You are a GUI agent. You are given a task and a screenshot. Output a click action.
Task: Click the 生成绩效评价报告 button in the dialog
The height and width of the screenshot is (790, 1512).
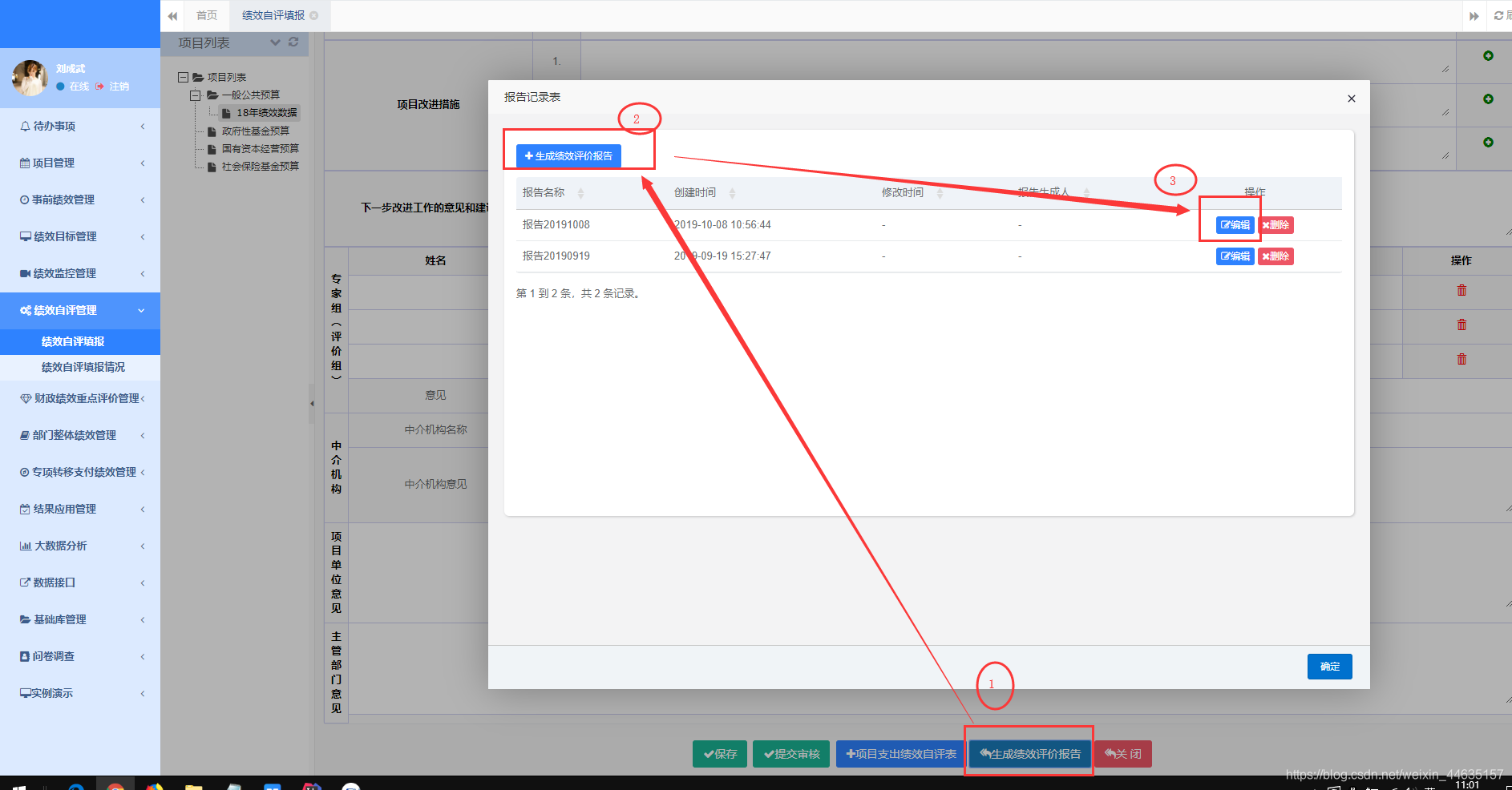[x=568, y=155]
